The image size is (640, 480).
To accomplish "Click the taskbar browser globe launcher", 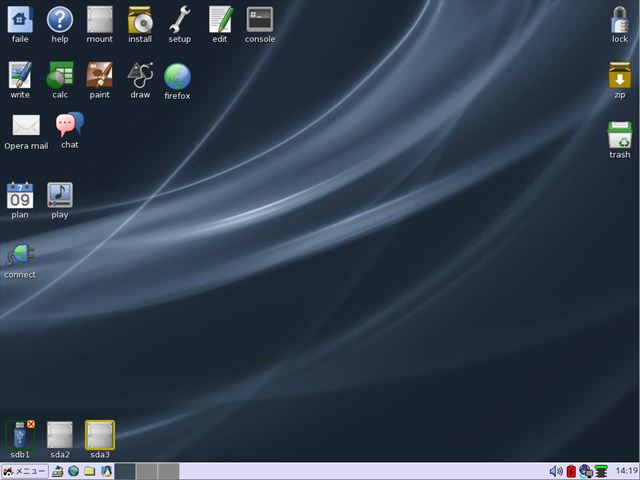I will [74, 471].
